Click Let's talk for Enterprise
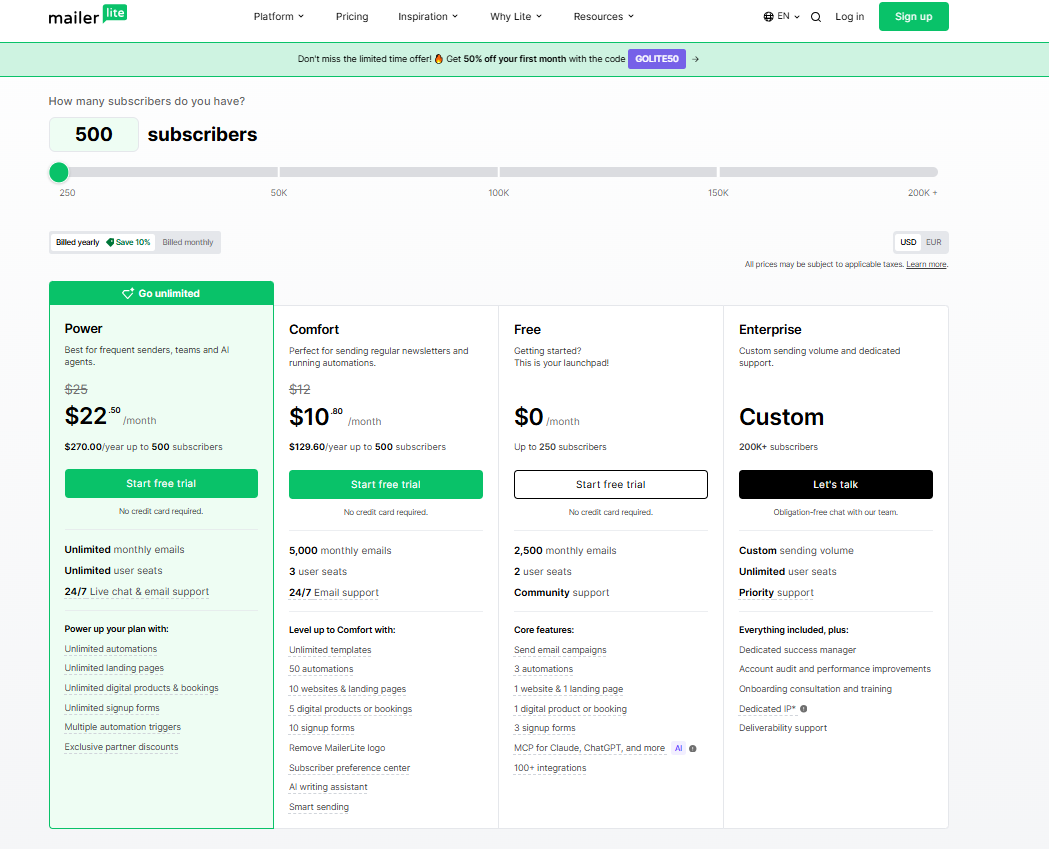The image size is (1049, 849). click(836, 484)
